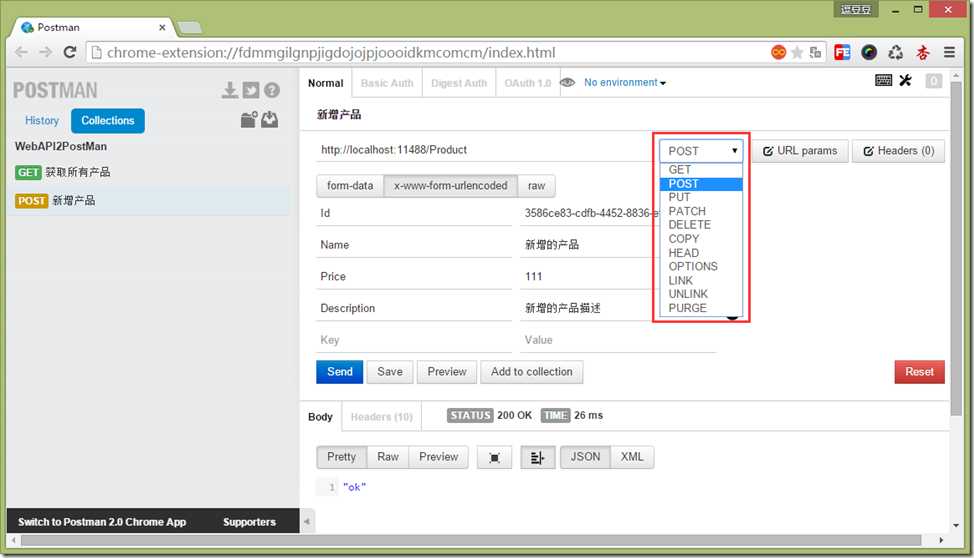Open the OAuth 1.0 tab
Viewport: 974px width, 558px height.
(x=527, y=83)
